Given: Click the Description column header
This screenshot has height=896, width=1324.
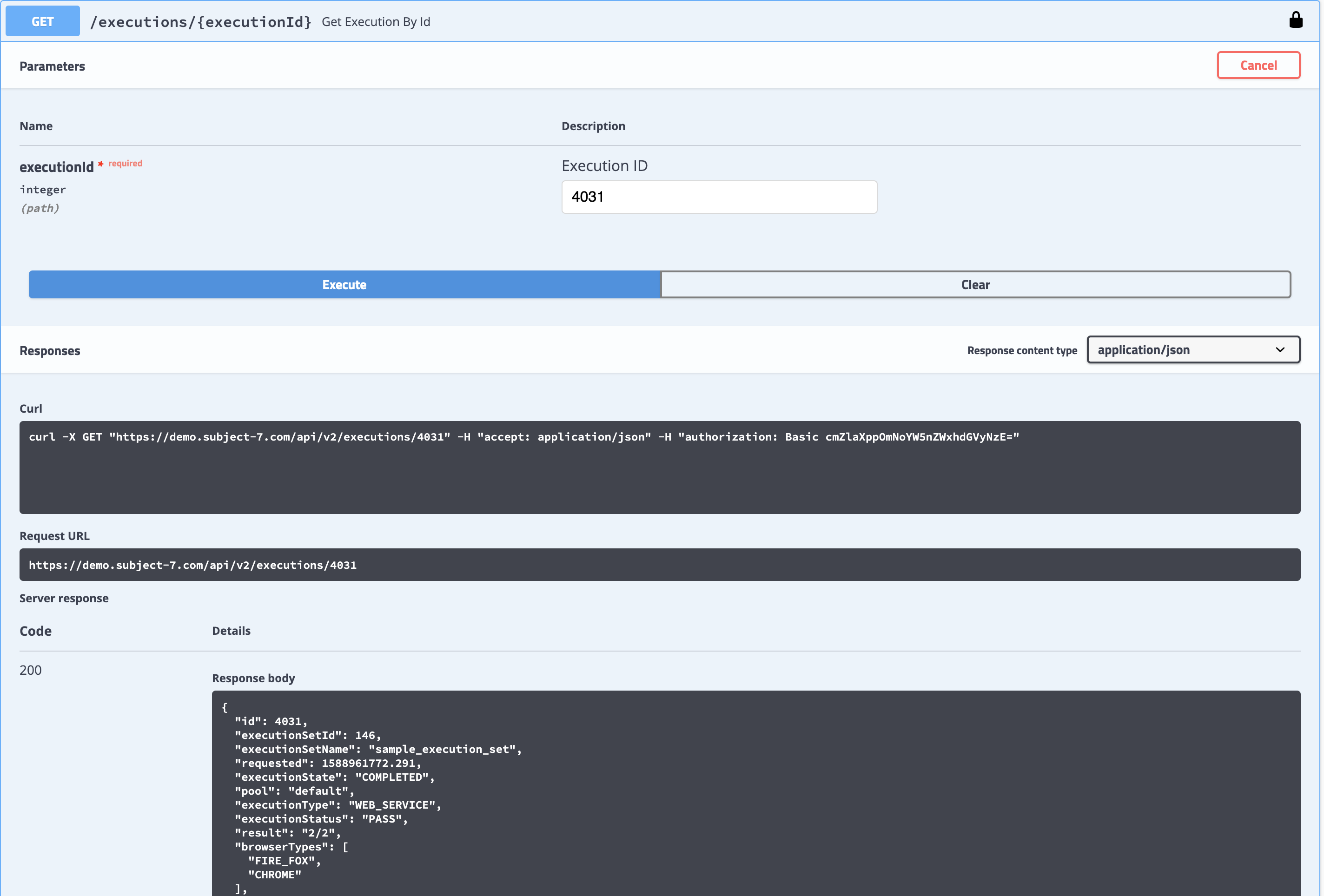Looking at the screenshot, I should tap(593, 126).
